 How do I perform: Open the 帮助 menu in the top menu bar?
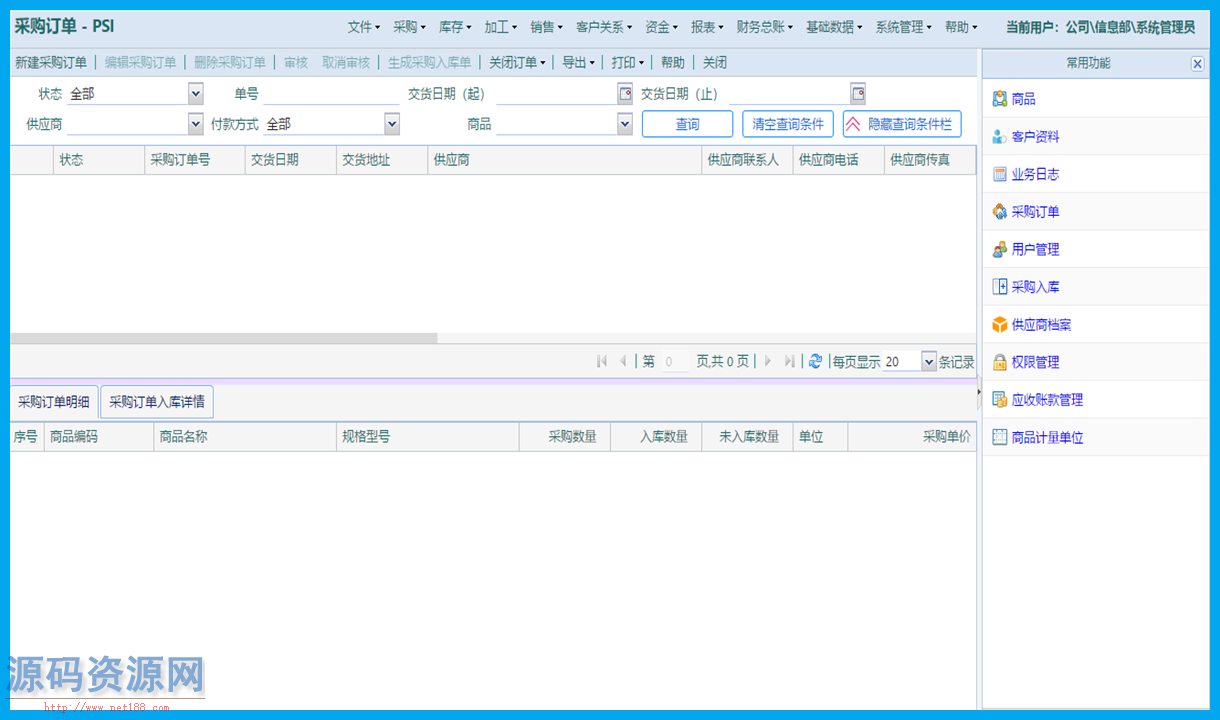pos(961,27)
